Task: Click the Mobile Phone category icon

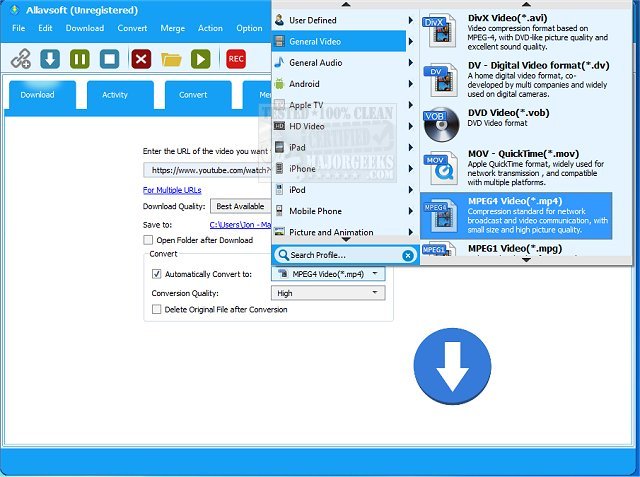Action: (x=279, y=211)
